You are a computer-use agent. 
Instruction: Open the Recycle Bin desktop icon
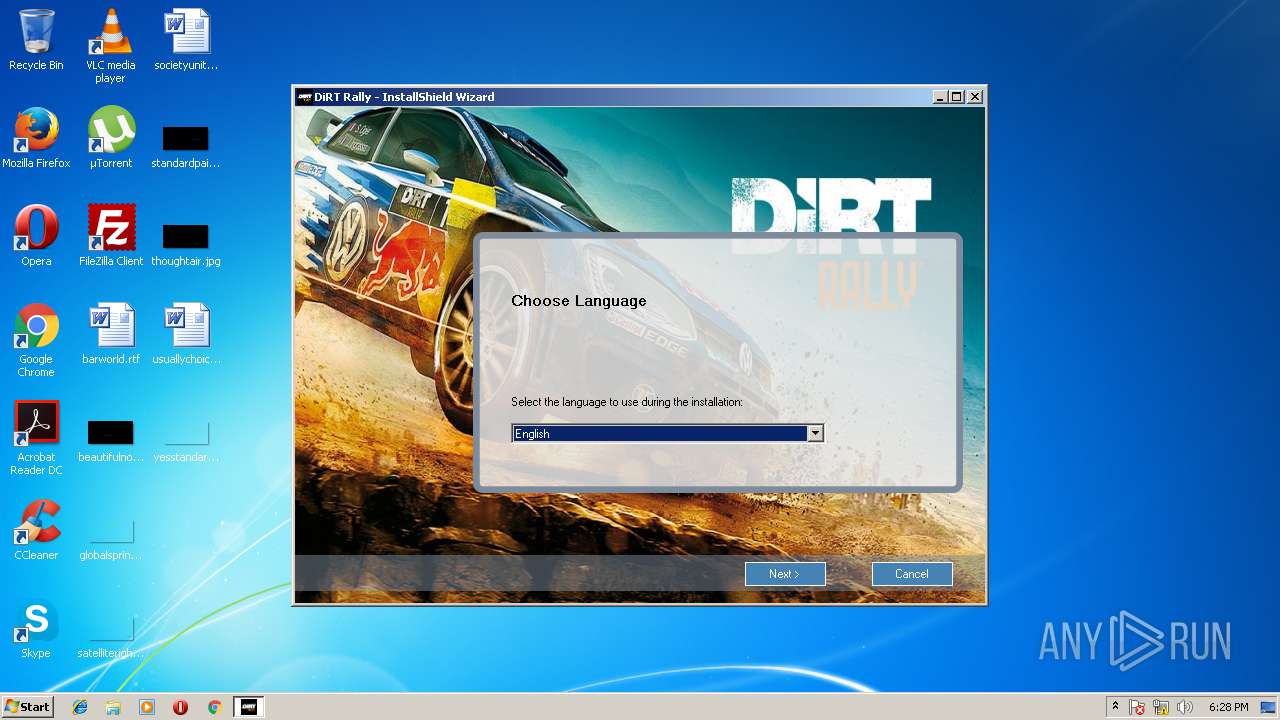tap(36, 40)
